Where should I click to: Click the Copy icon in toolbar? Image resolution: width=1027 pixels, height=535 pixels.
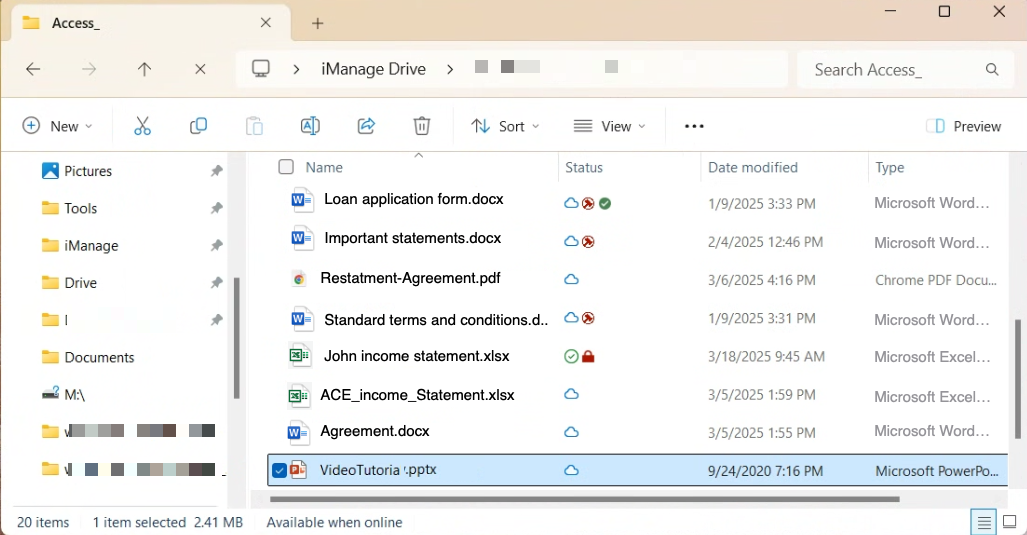[x=198, y=126]
